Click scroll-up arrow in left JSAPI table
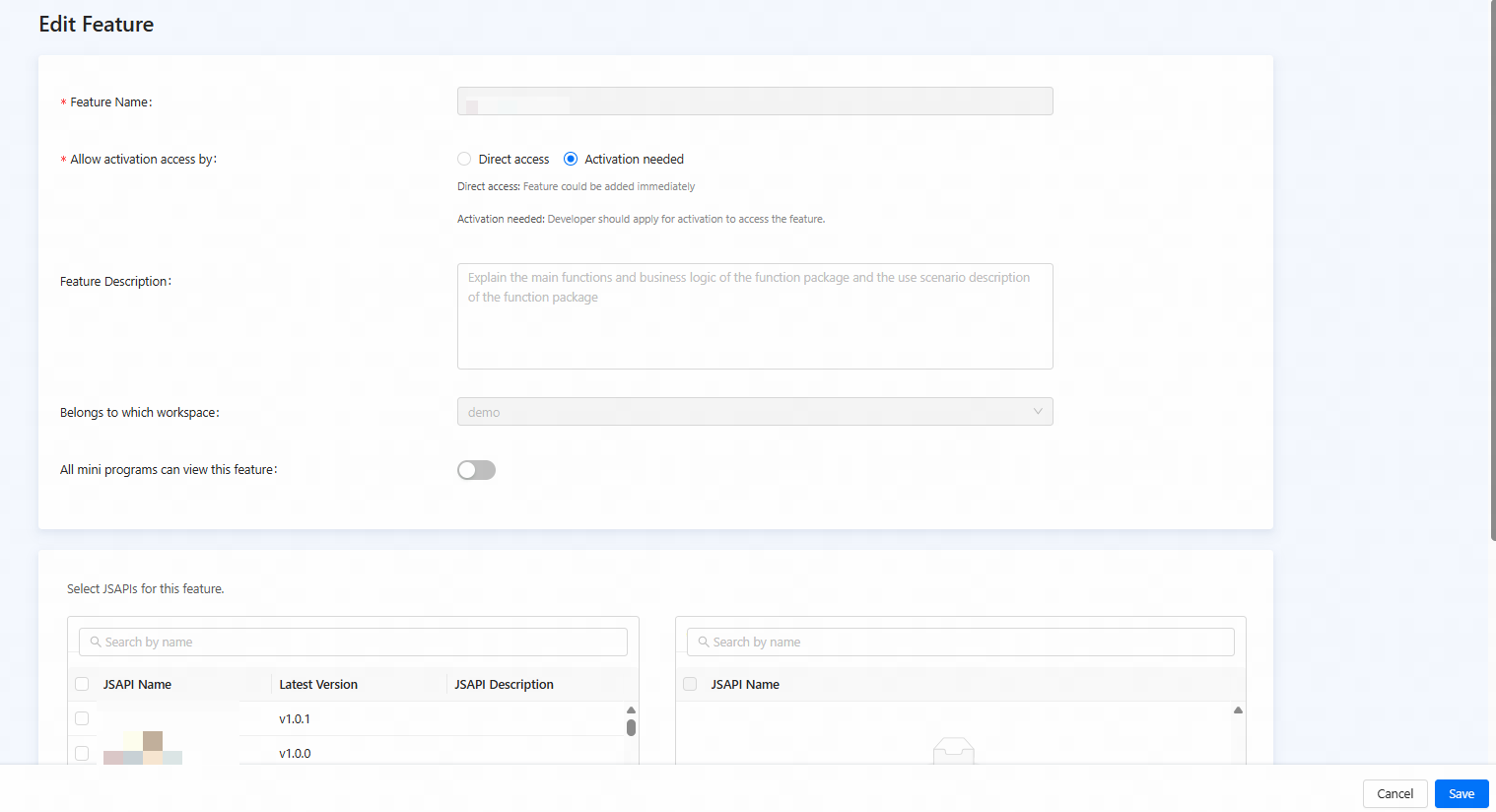This screenshot has height=812, width=1496. point(631,710)
